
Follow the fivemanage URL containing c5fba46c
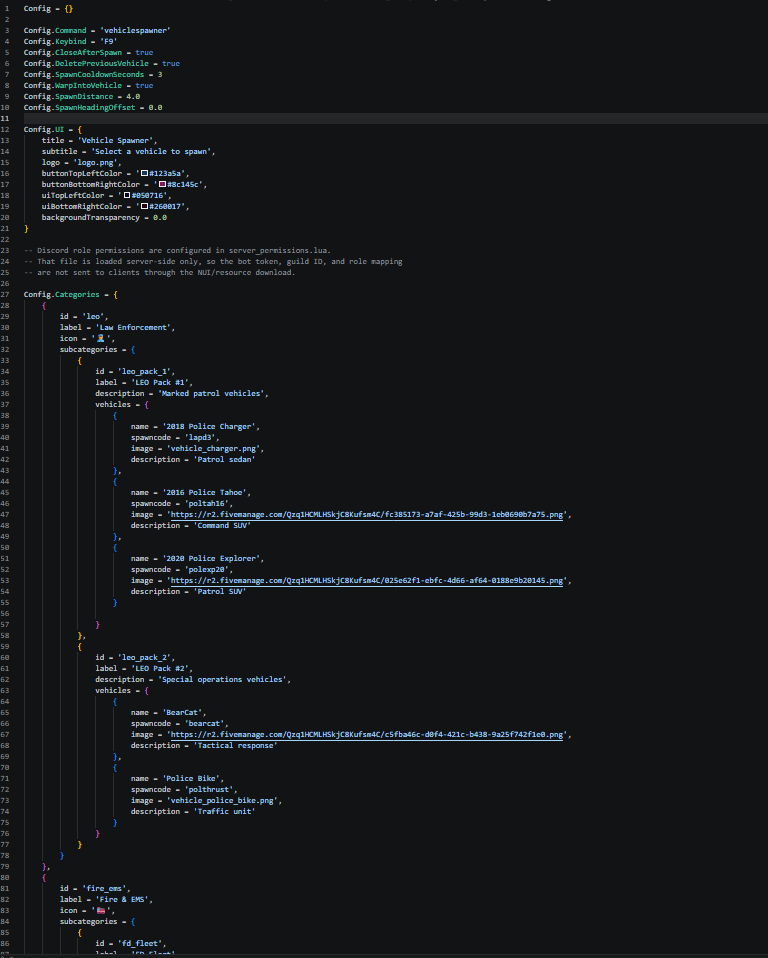click(x=367, y=734)
